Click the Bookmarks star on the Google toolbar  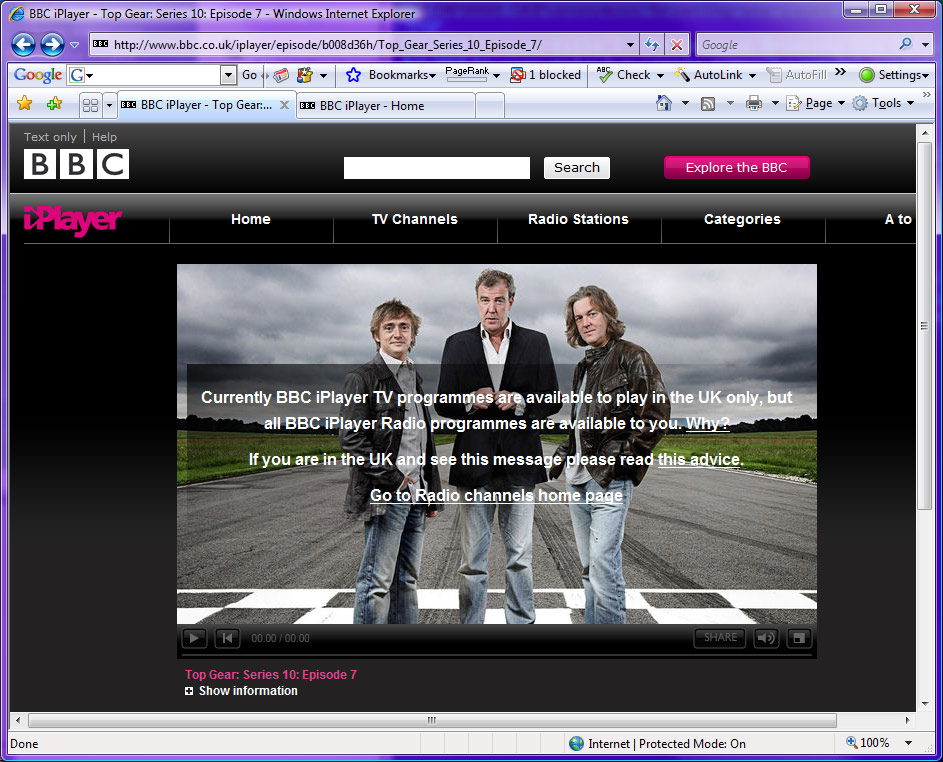click(354, 75)
